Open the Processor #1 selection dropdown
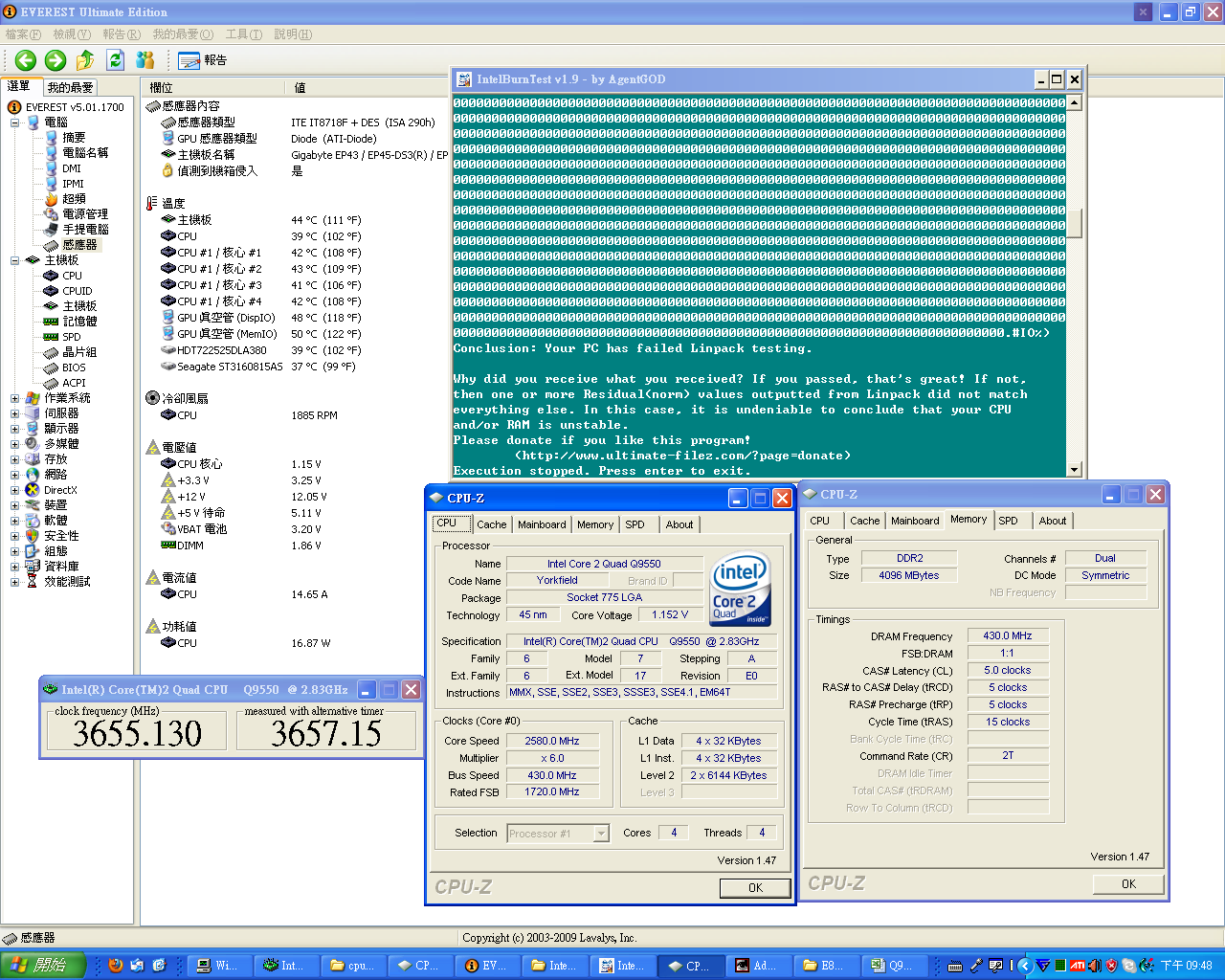This screenshot has width=1225, height=980. [x=601, y=834]
